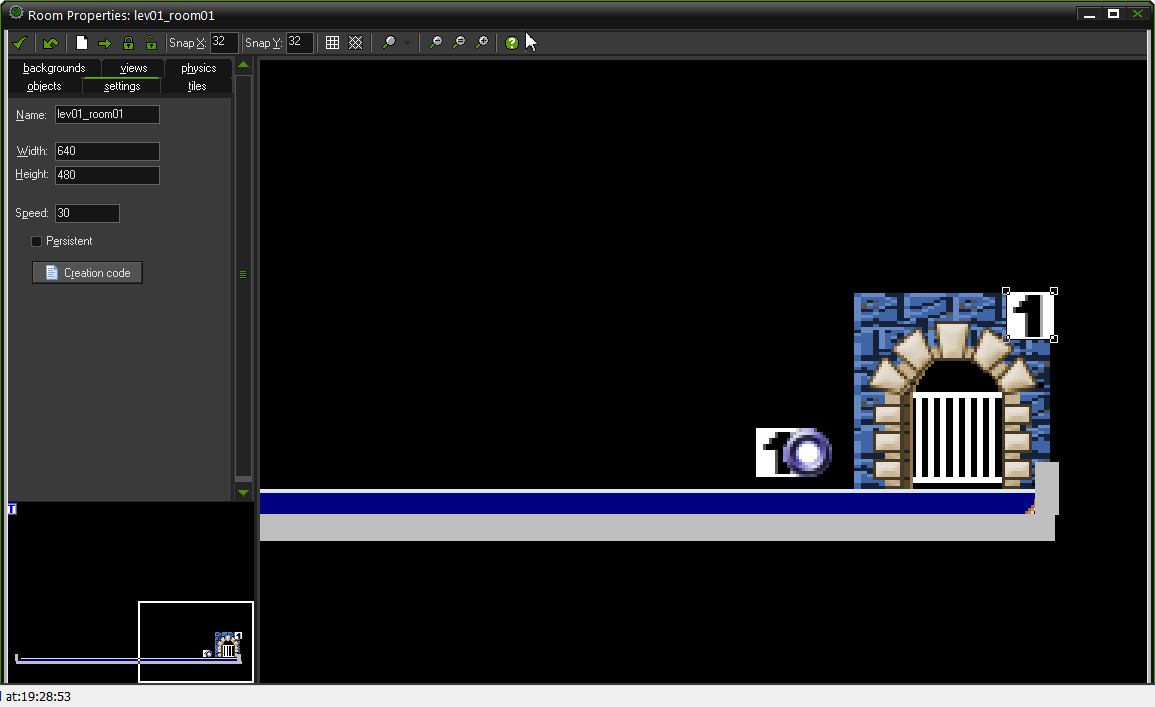Switch to the objects tab
This screenshot has height=707, width=1155.
click(44, 86)
